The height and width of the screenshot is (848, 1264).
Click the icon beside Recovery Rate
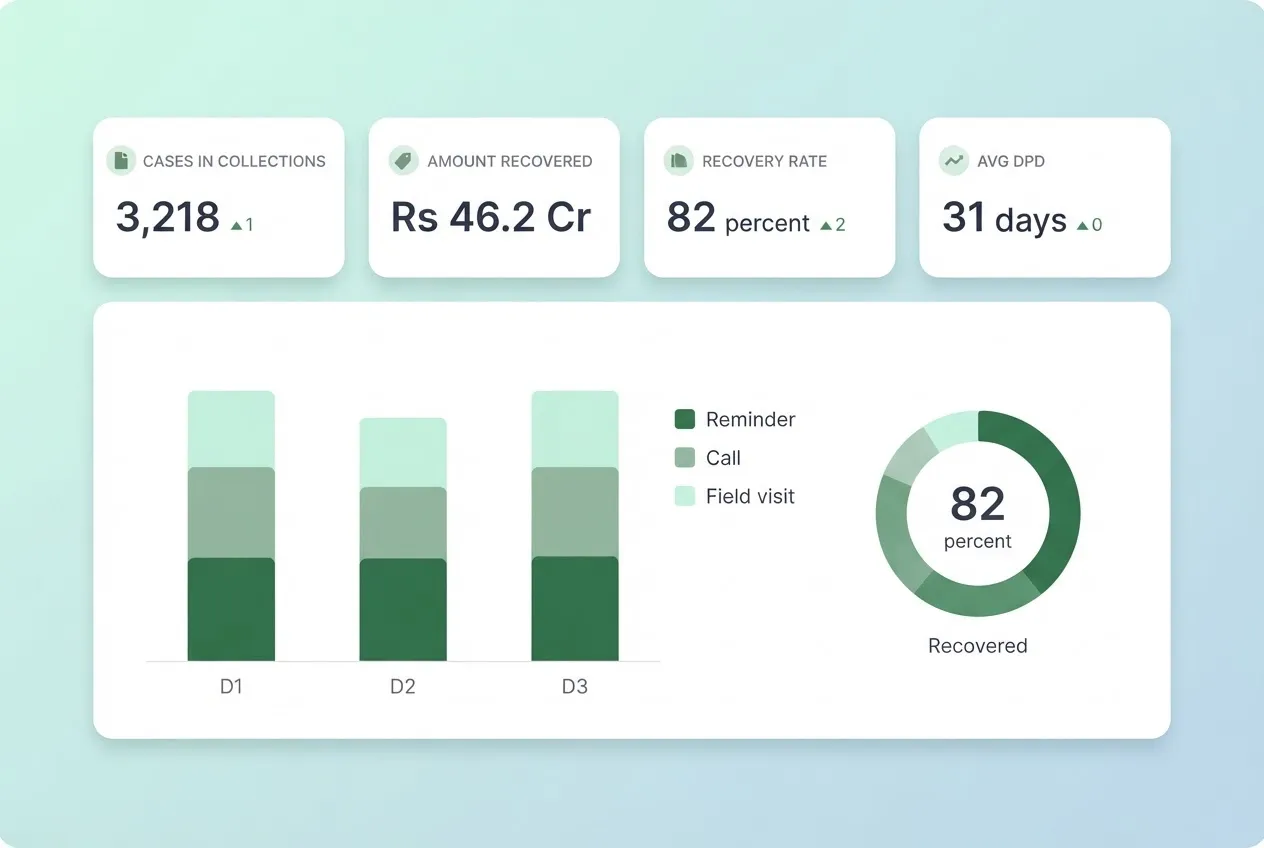point(679,160)
